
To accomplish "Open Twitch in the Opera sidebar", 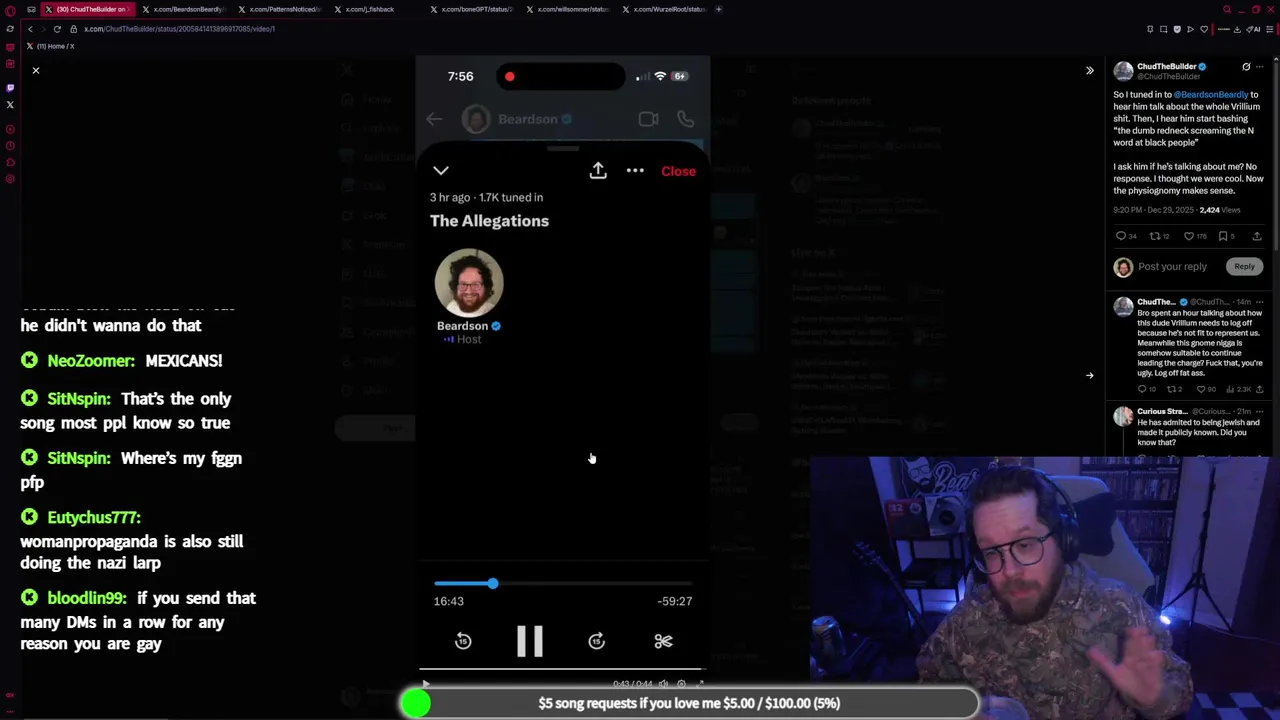I will point(10,87).
